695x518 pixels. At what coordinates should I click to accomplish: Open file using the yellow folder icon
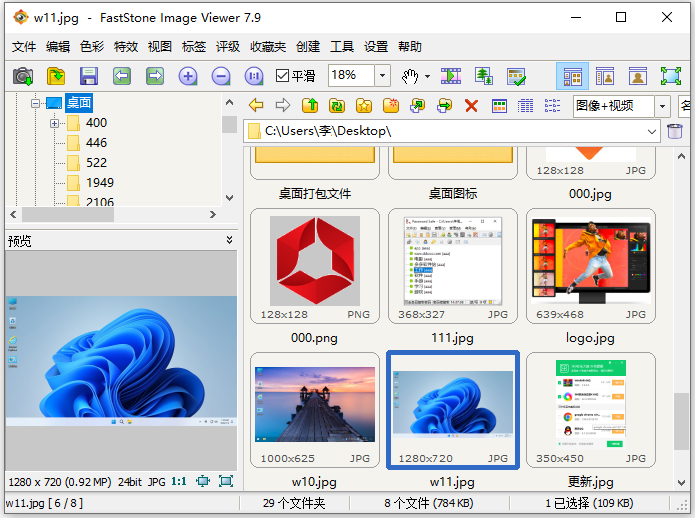pyautogui.click(x=56, y=76)
